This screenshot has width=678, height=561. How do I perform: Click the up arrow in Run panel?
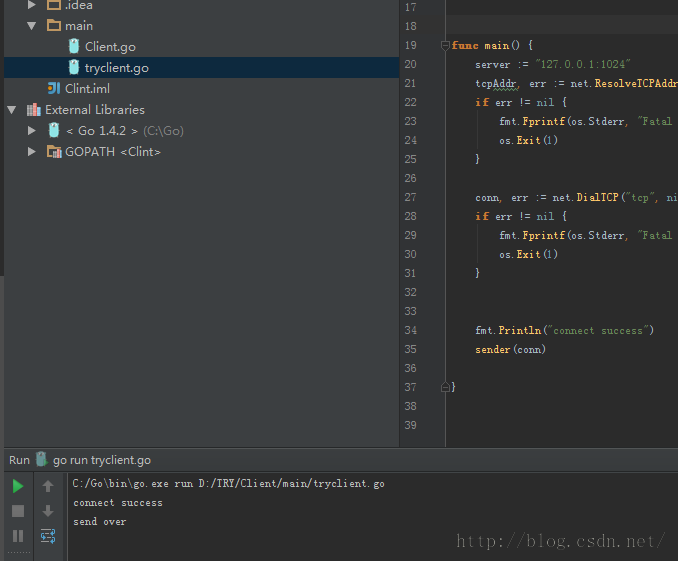(x=48, y=486)
